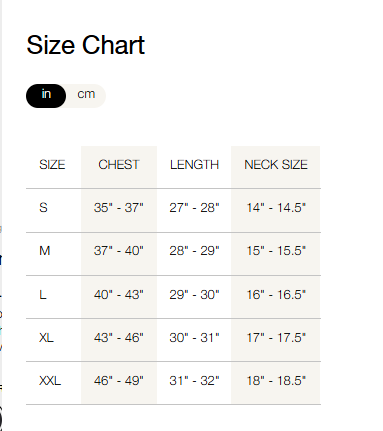Click chest value 40" - 43"

pos(119,295)
